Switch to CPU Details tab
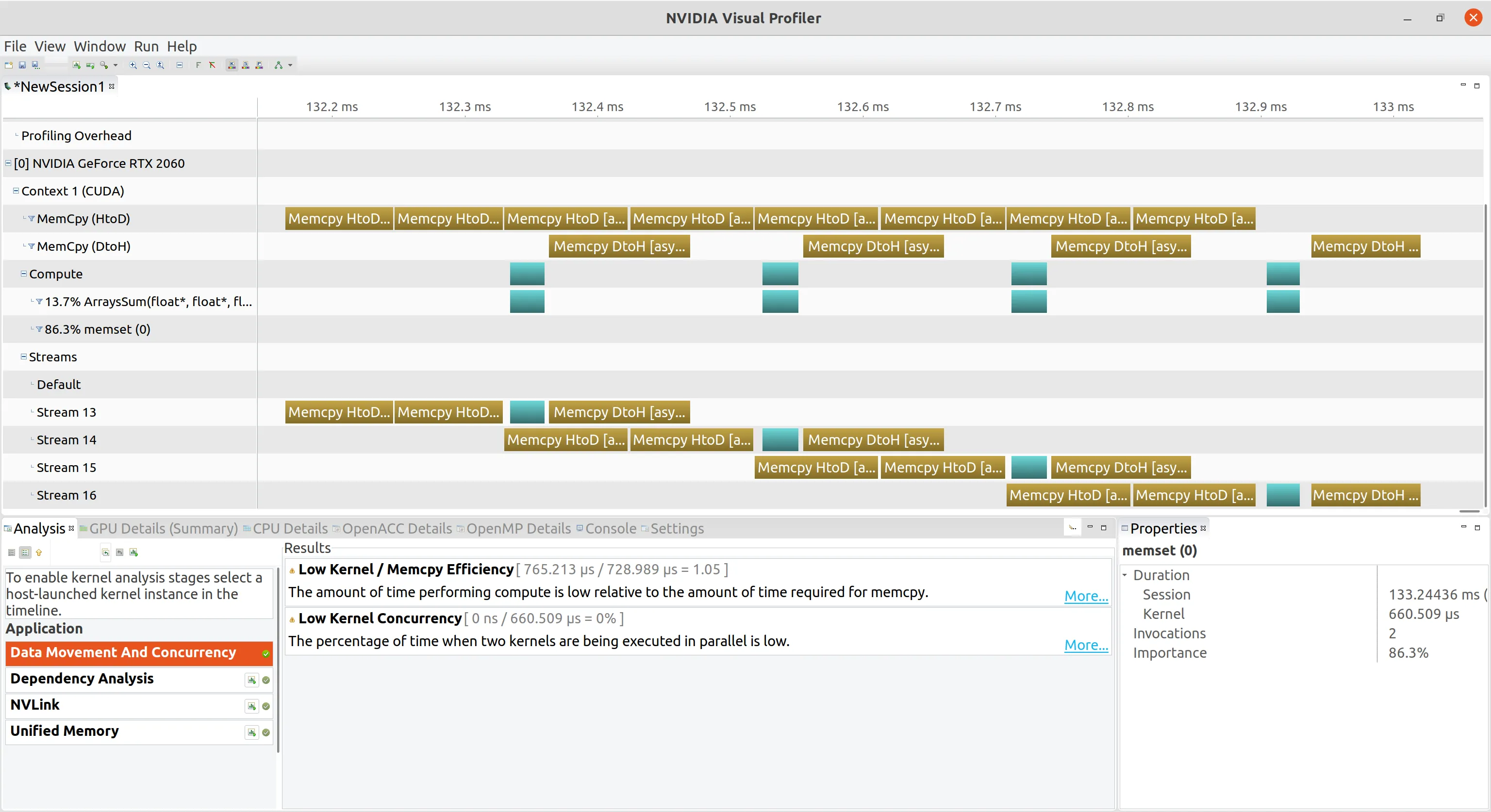1491x812 pixels. 285,529
